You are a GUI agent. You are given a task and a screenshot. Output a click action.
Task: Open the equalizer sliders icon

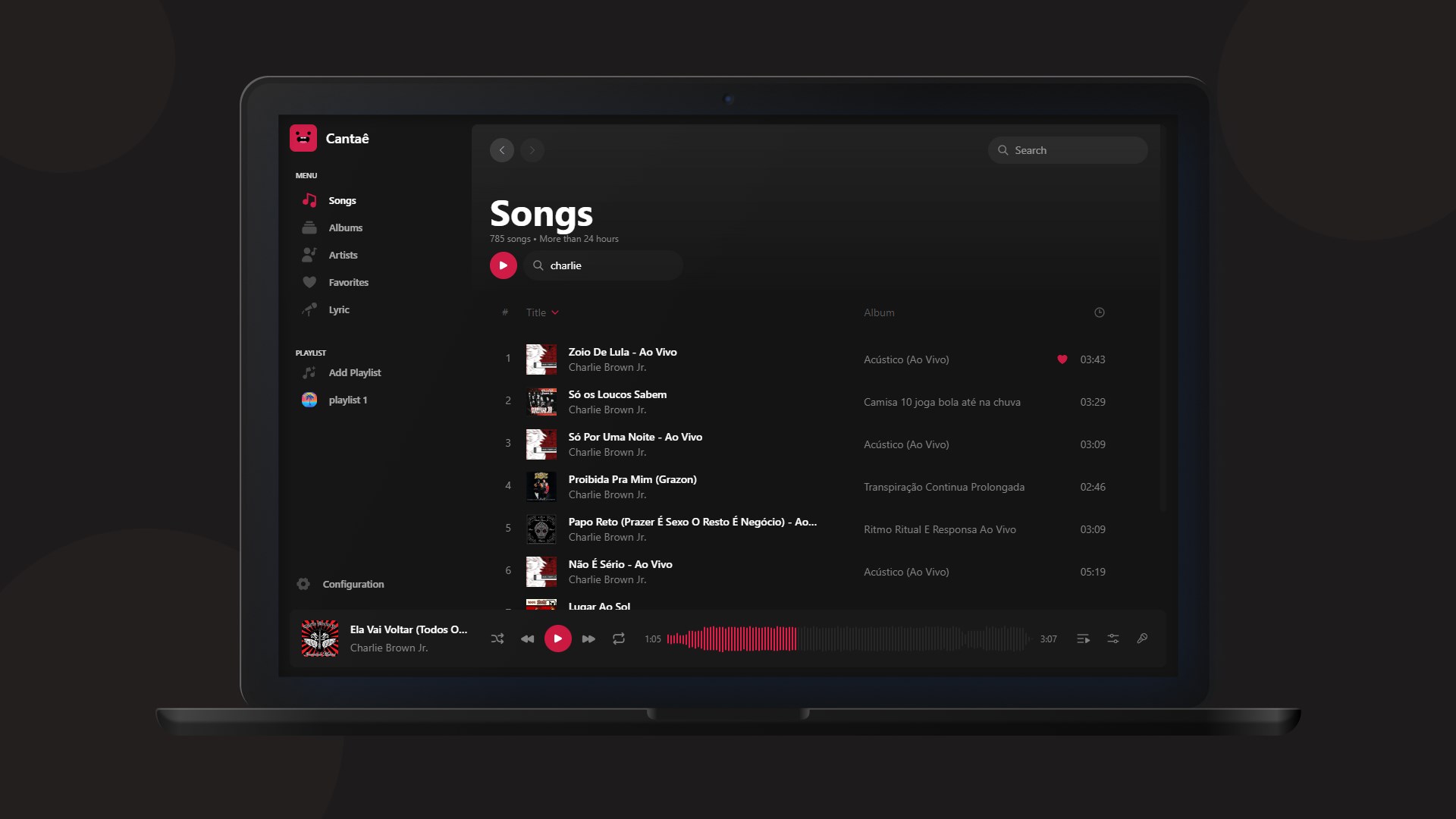(x=1112, y=639)
